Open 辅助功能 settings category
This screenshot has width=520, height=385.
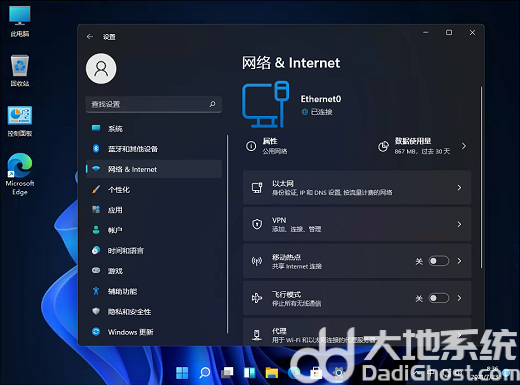click(154, 291)
